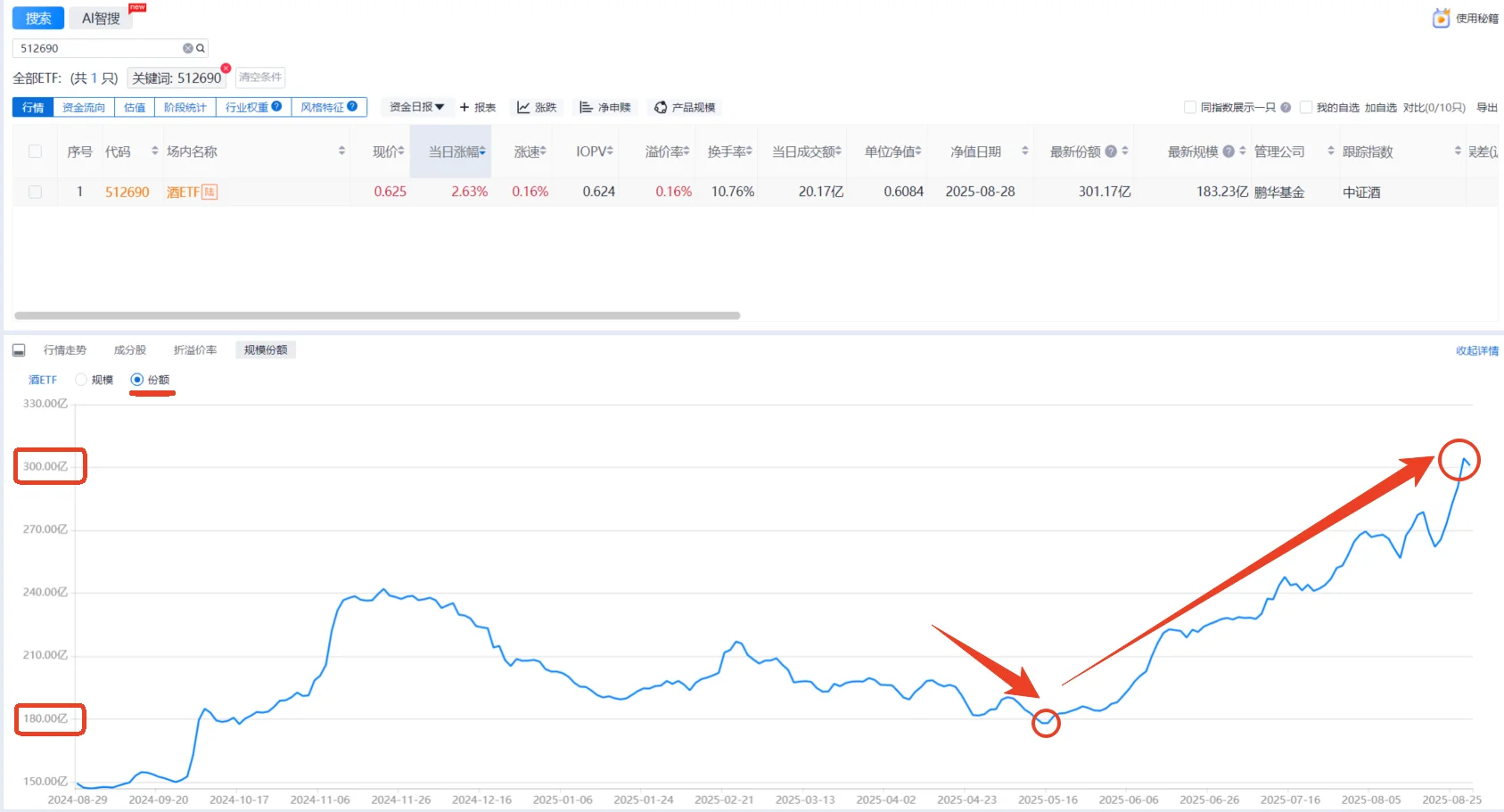
Task: Open the 酒ETF name link in table
Action: [183, 192]
